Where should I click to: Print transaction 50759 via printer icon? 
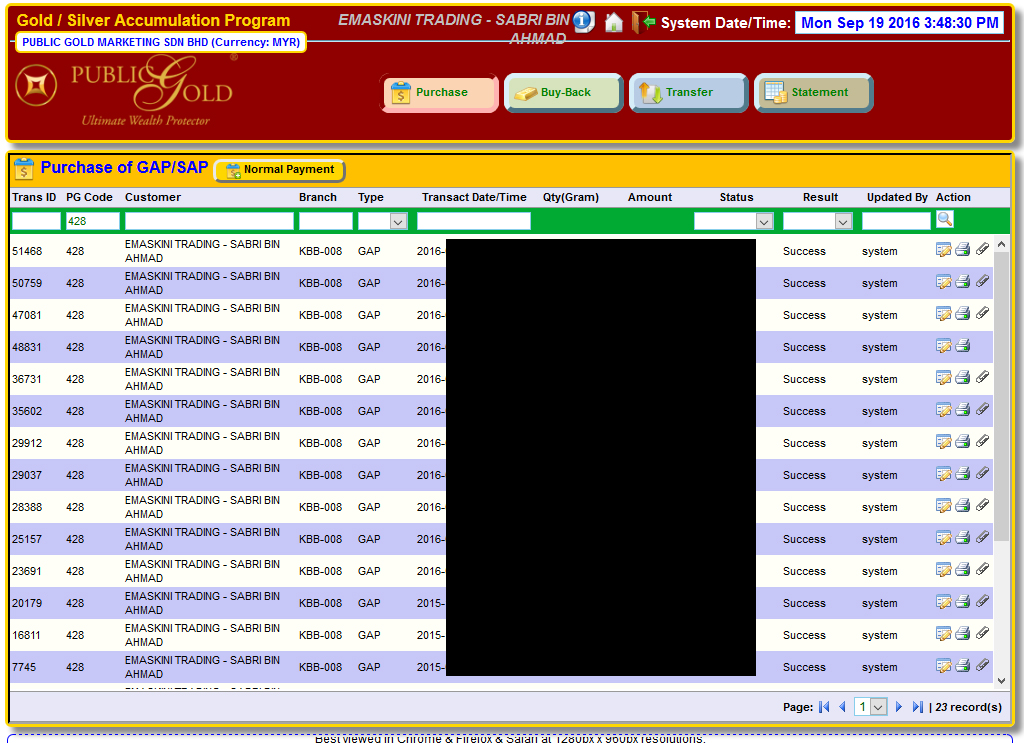pos(963,281)
